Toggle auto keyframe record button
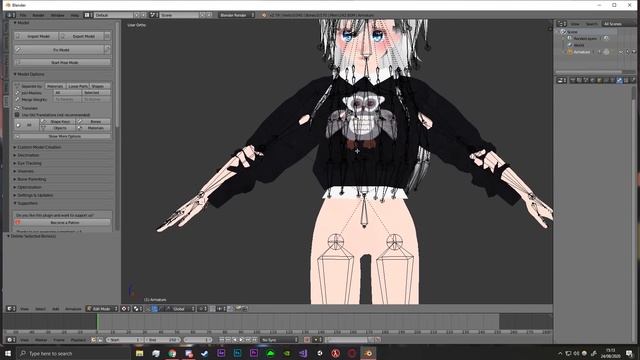 307,340
